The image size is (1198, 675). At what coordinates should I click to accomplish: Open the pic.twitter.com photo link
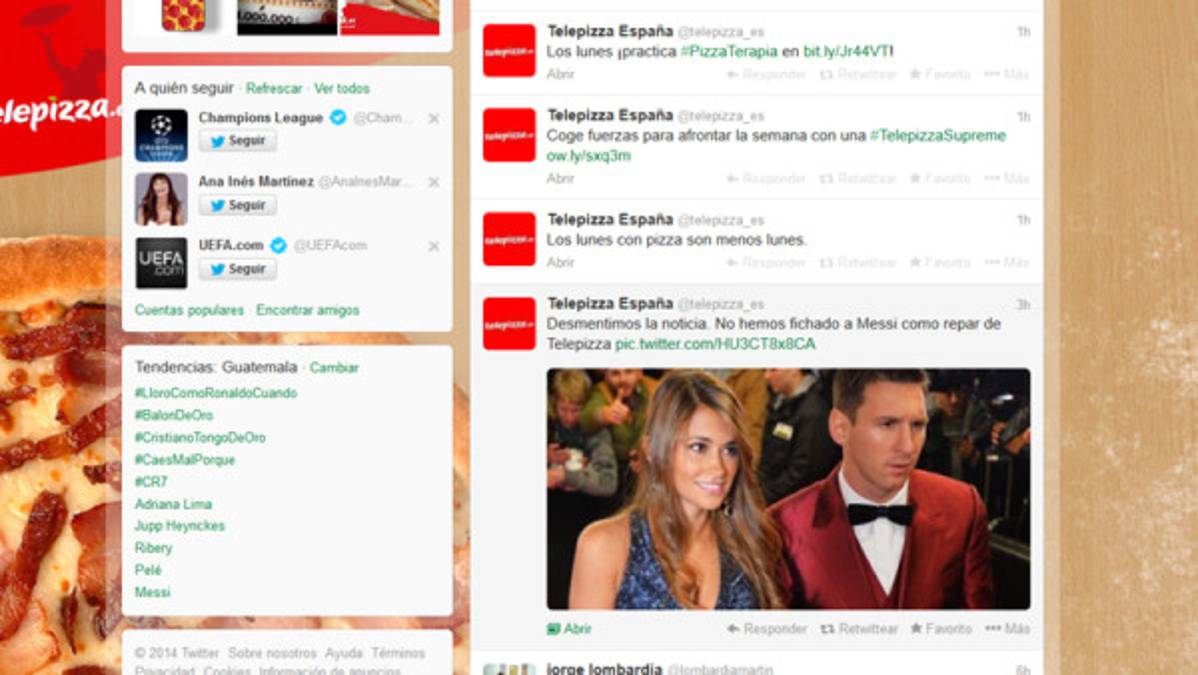click(x=718, y=342)
